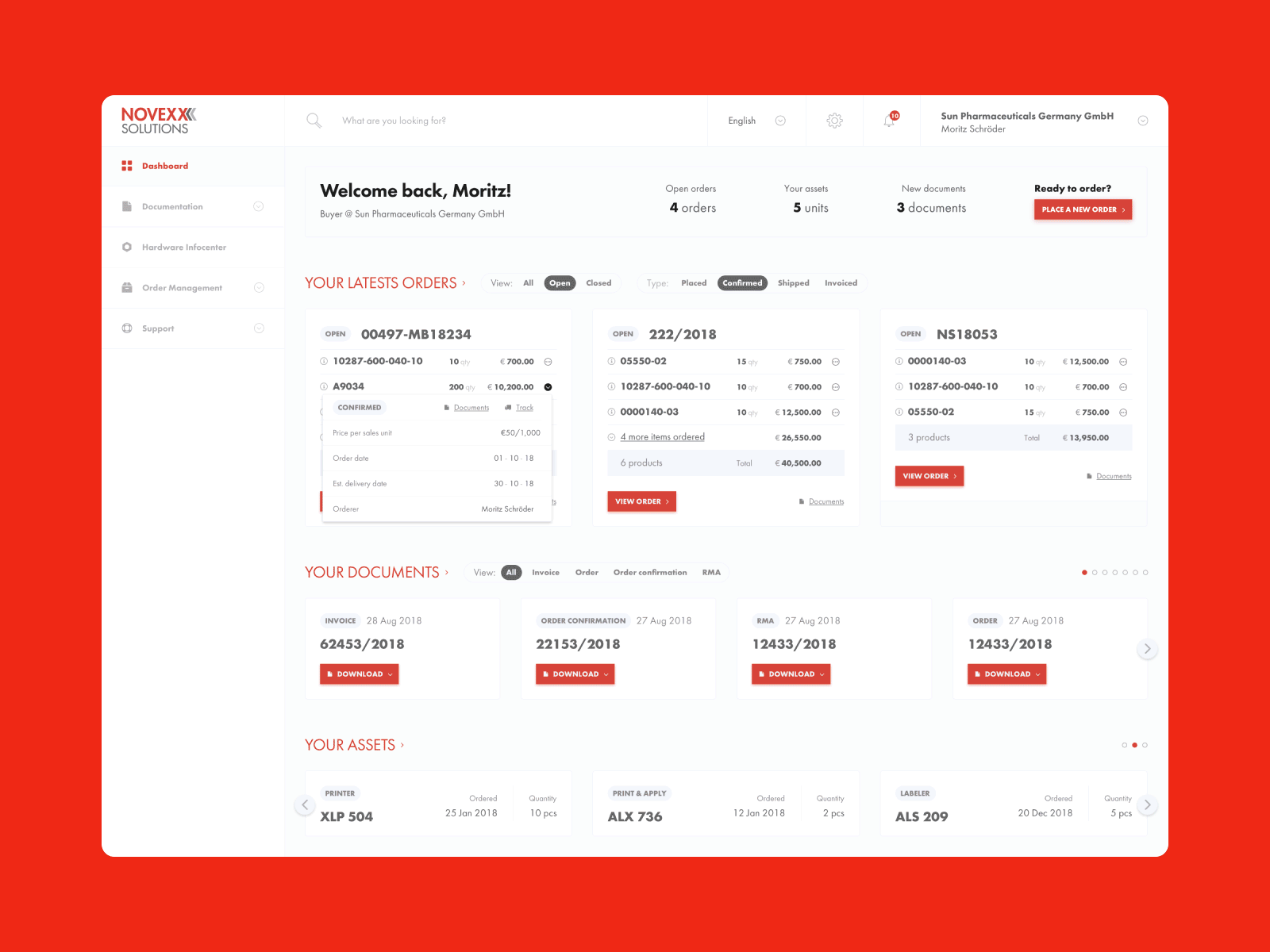The width and height of the screenshot is (1270, 952).
Task: Go to previous assets with left arrow
Action: [x=305, y=804]
